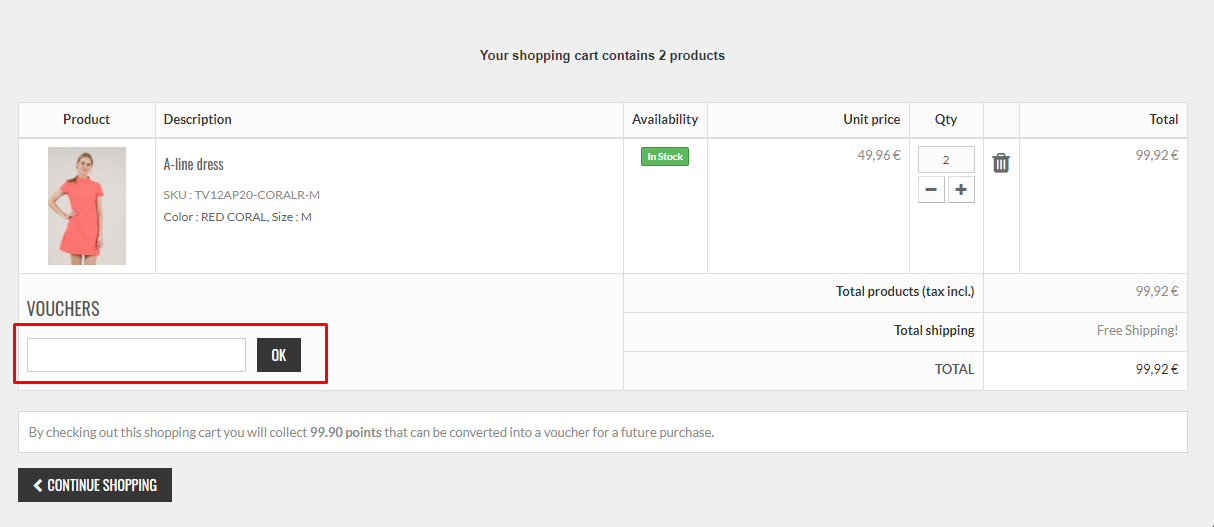The width and height of the screenshot is (1214, 527).
Task: Click the voucher code input field
Action: (136, 355)
